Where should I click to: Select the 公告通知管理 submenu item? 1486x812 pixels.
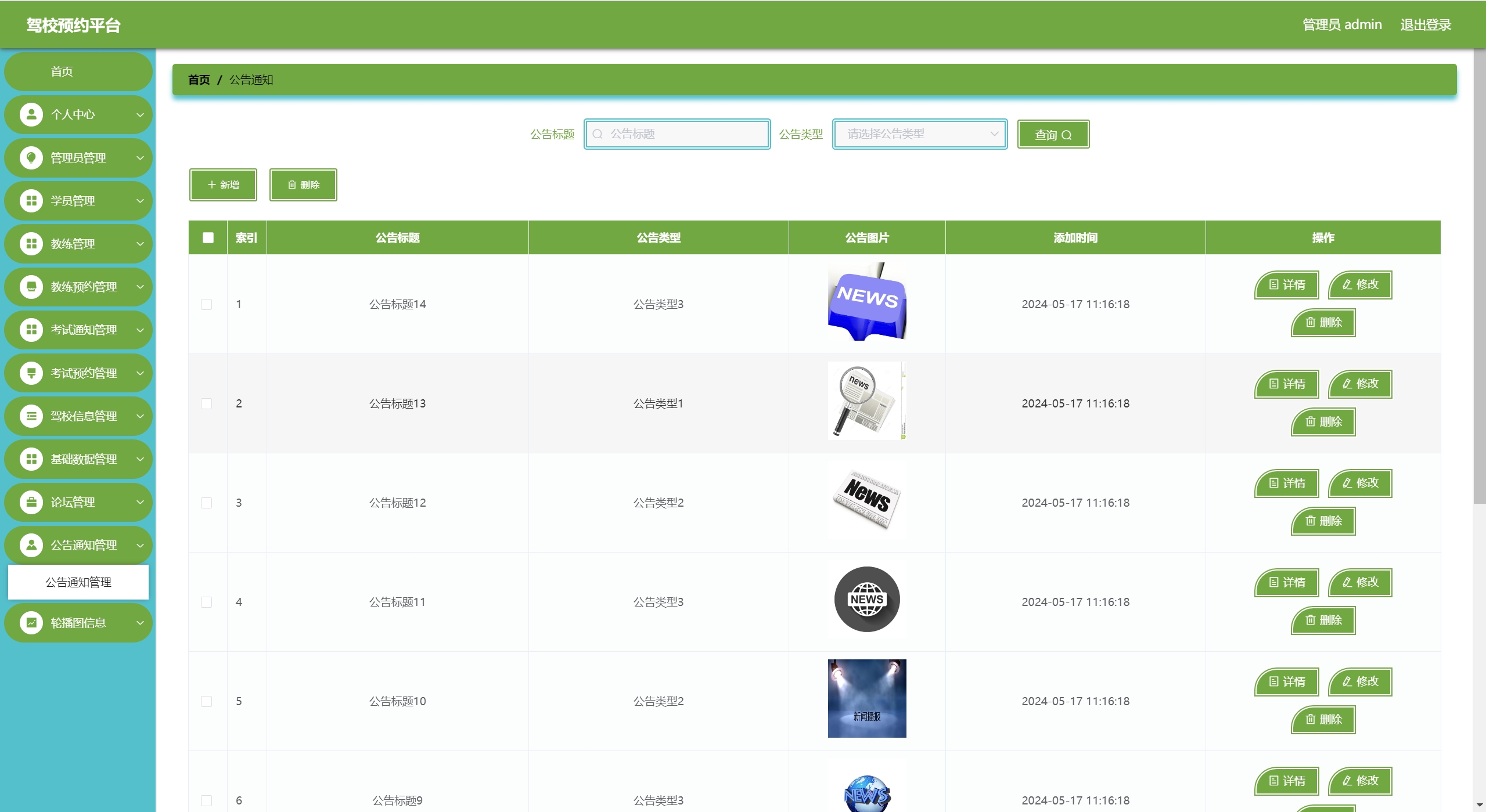(78, 582)
